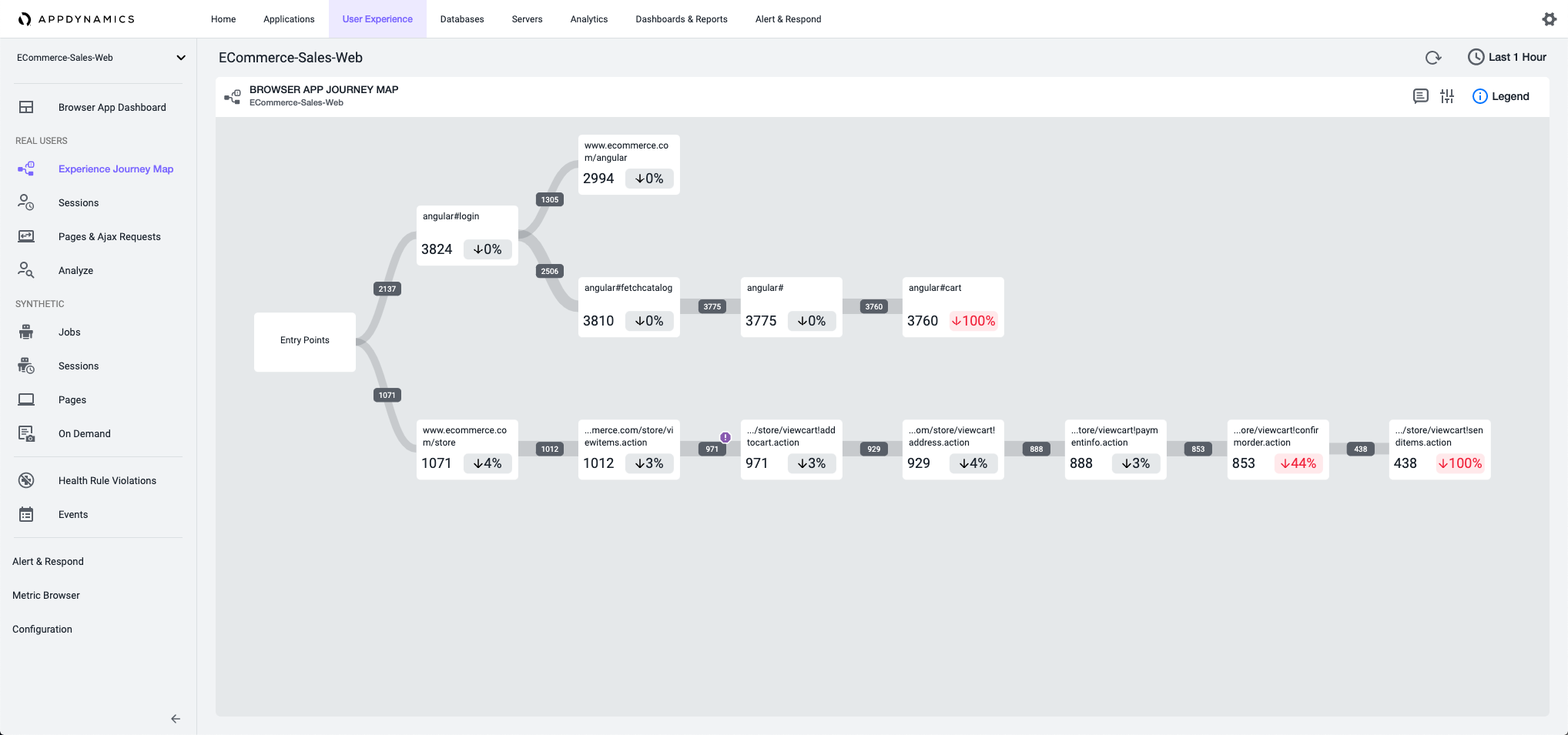Open the Applications tab
The image size is (1568, 735).
coord(289,19)
